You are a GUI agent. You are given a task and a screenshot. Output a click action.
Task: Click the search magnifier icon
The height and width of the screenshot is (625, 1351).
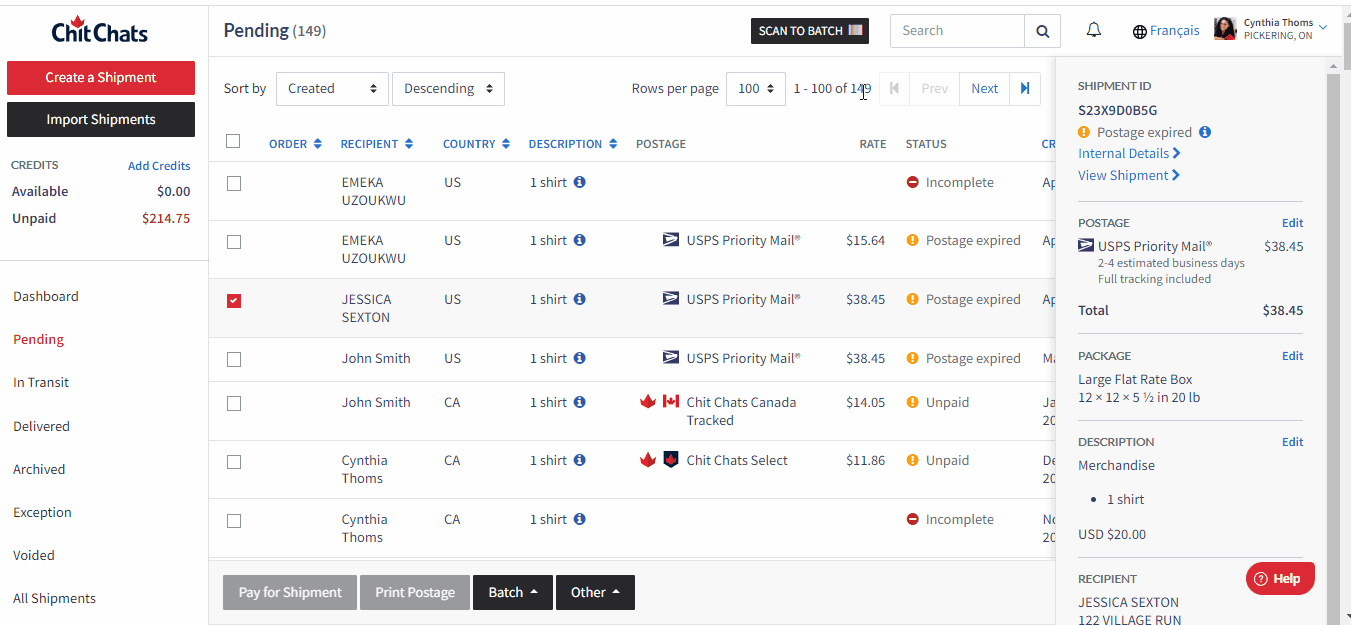[1042, 31]
